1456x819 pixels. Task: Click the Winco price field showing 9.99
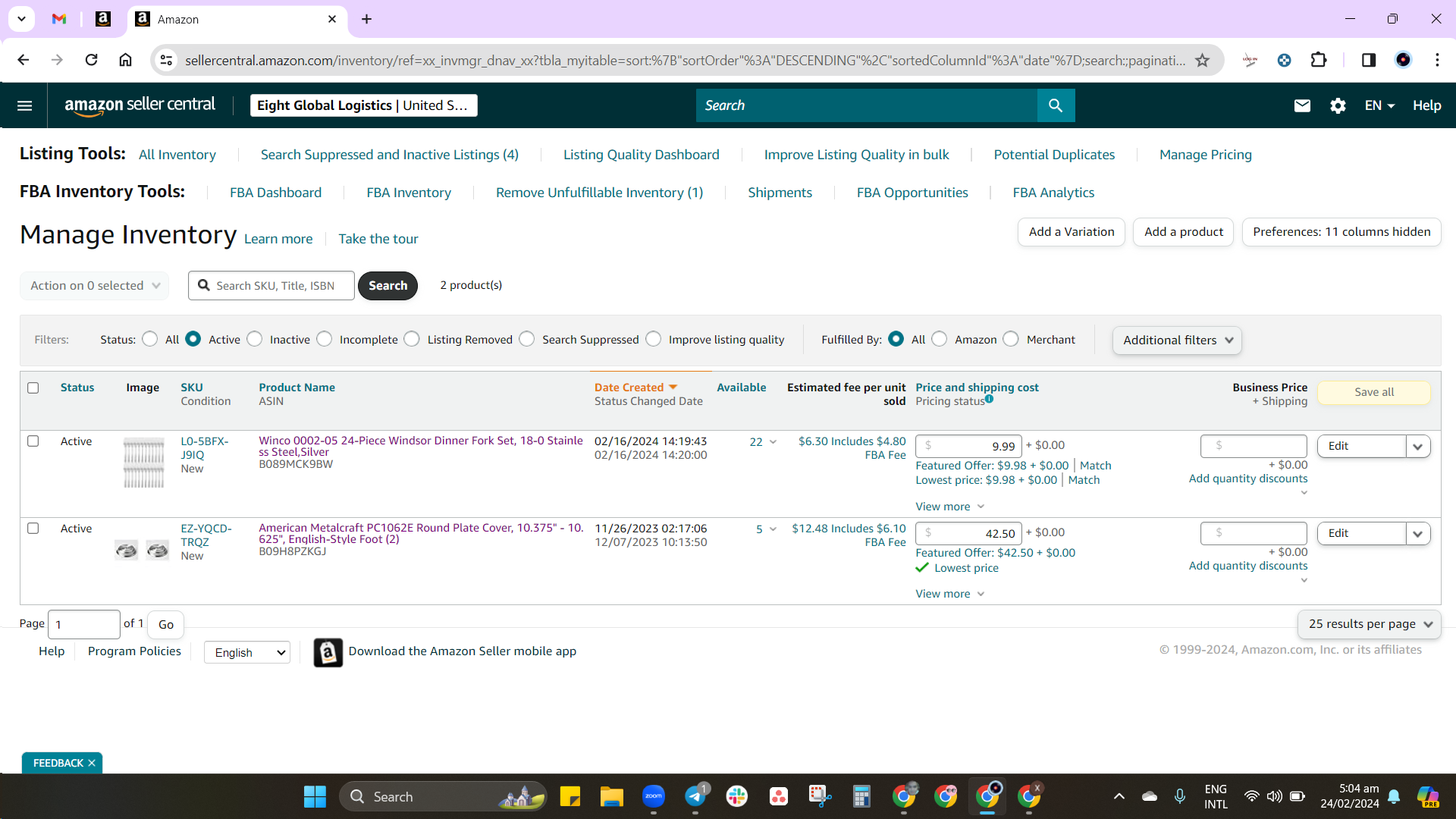coord(969,447)
